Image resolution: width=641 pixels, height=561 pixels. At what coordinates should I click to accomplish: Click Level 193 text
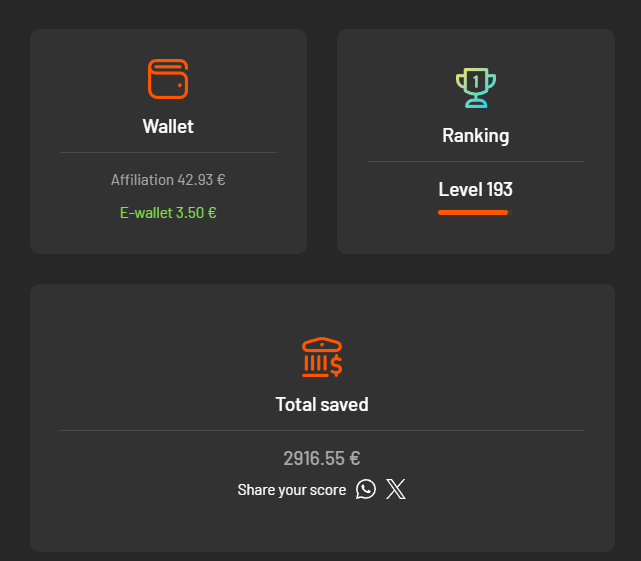tap(475, 189)
